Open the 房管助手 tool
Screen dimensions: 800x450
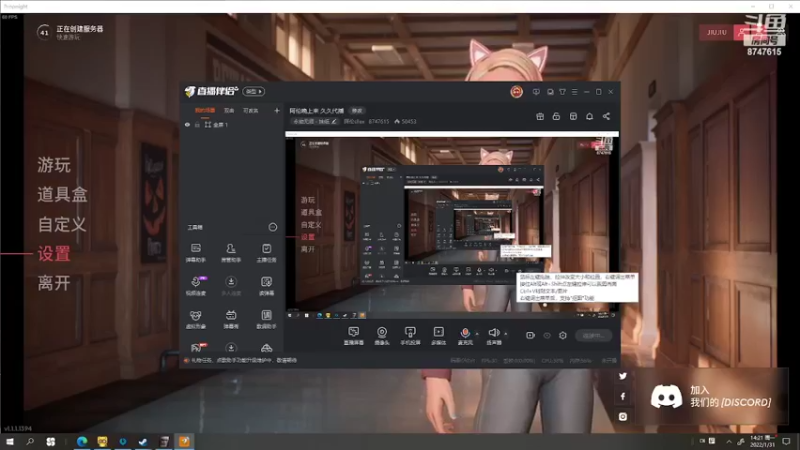coord(231,253)
